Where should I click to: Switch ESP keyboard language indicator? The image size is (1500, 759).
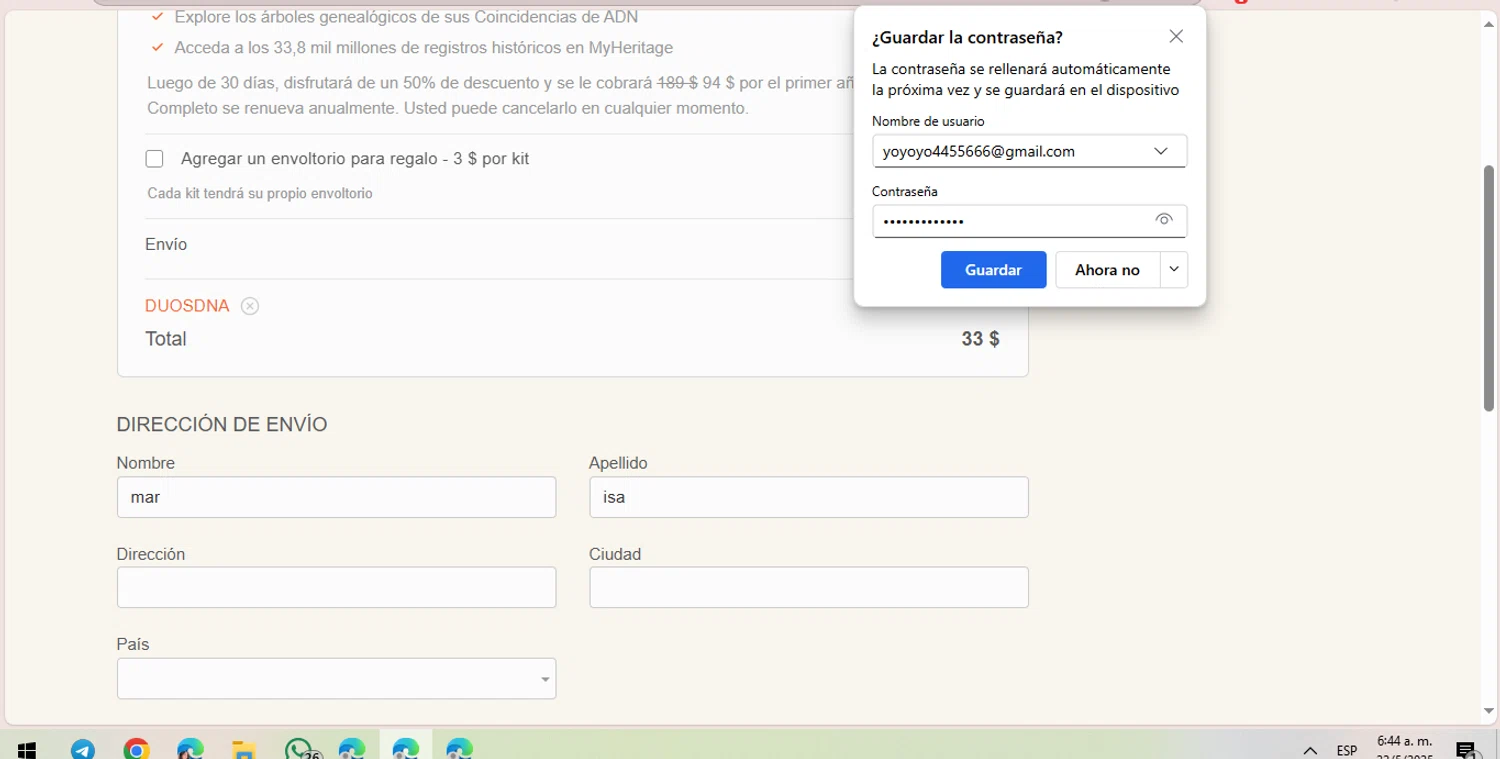[1347, 750]
